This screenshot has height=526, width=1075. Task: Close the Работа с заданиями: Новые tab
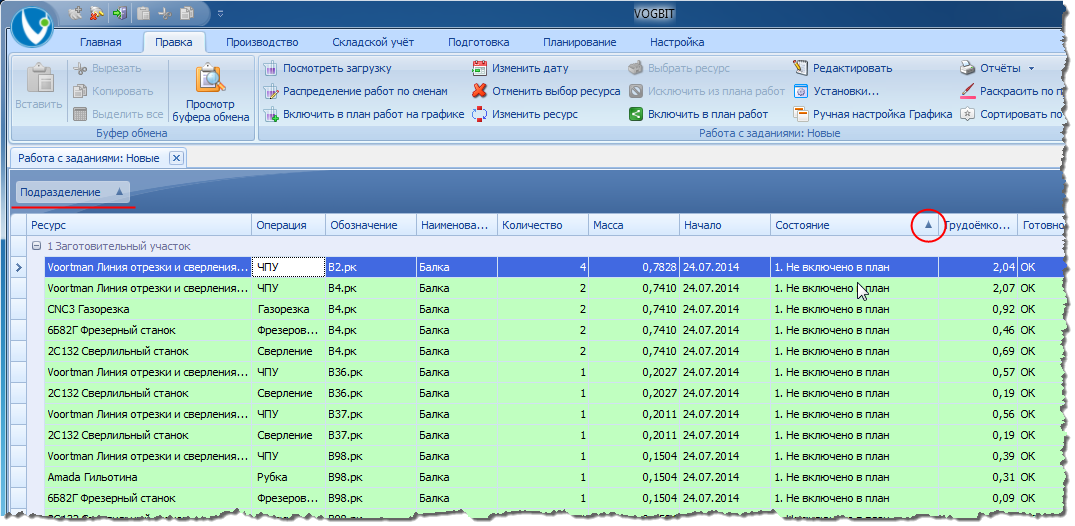pyautogui.click(x=176, y=158)
